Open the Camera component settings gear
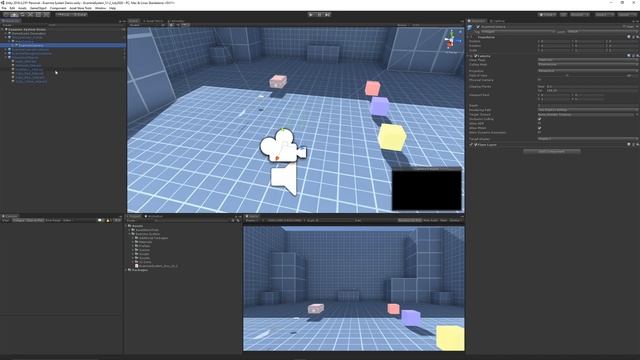The height and width of the screenshot is (360, 640). coord(637,56)
